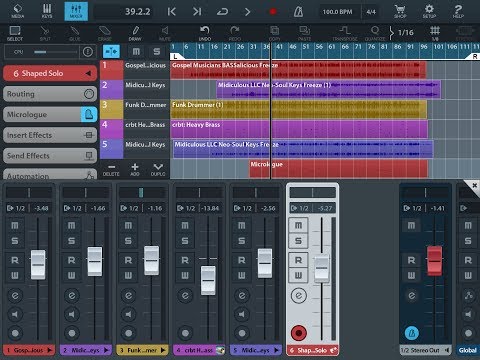Toggle global mute above track list

point(136,51)
